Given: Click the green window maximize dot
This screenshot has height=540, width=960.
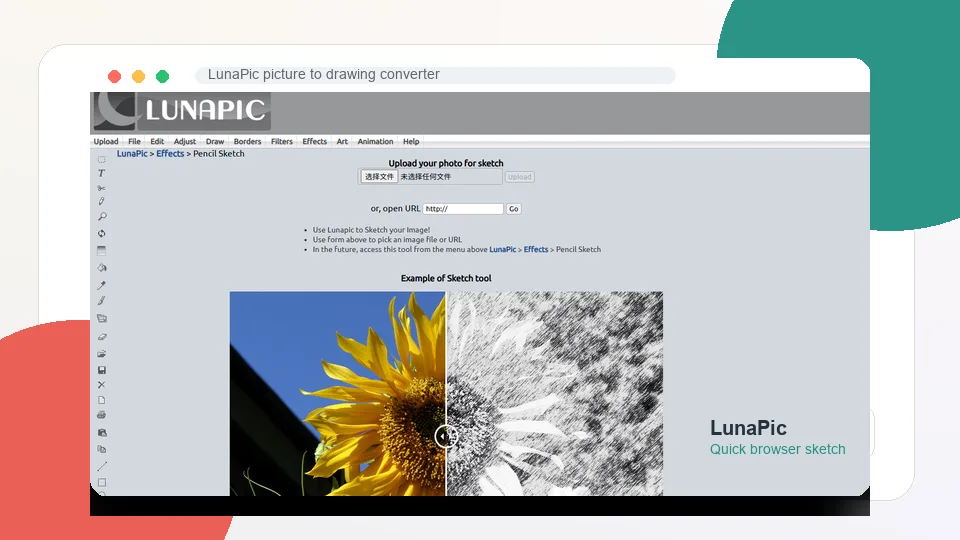Looking at the screenshot, I should click(x=162, y=77).
